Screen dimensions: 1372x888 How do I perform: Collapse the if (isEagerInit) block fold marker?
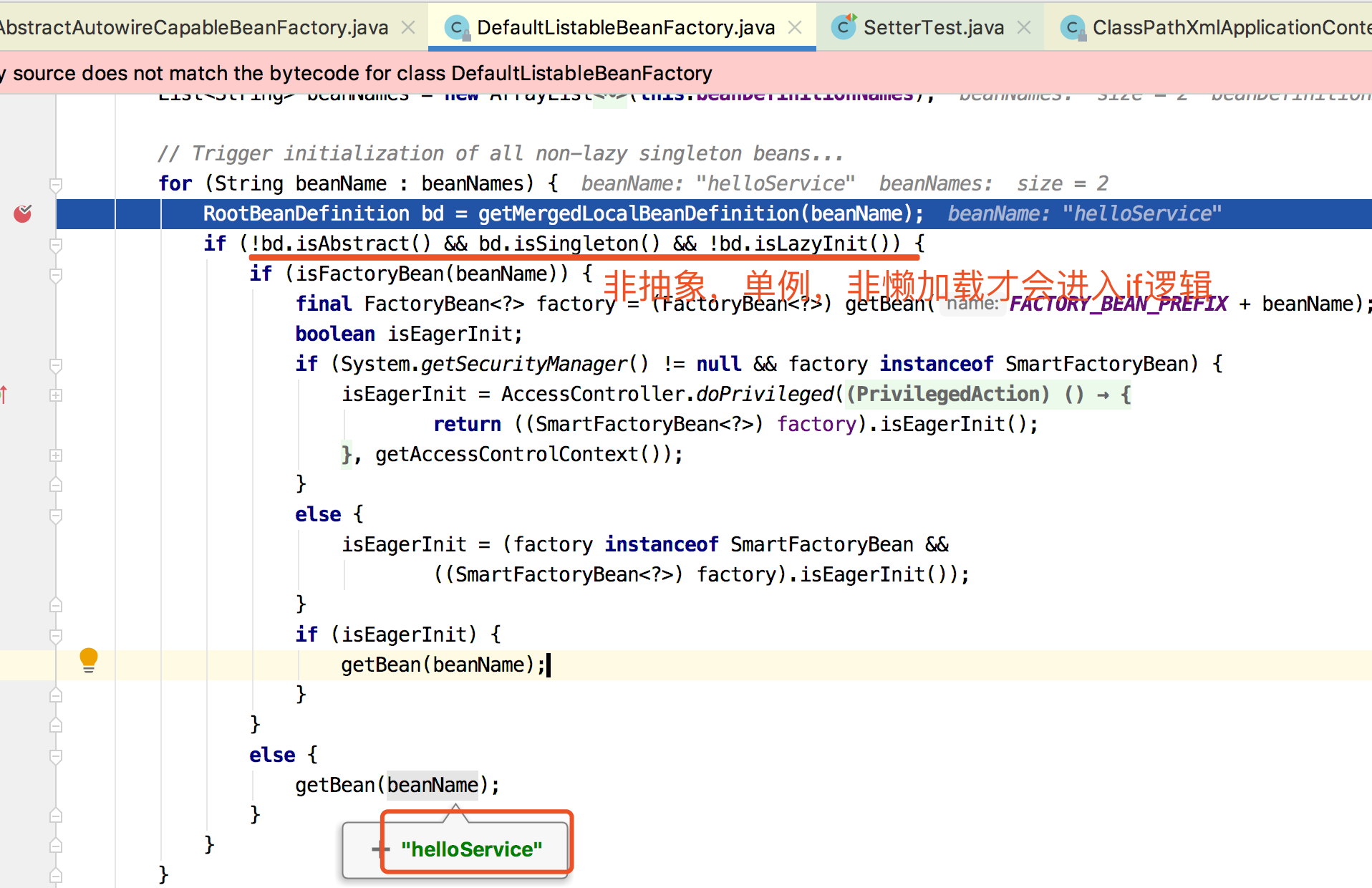pyautogui.click(x=56, y=635)
